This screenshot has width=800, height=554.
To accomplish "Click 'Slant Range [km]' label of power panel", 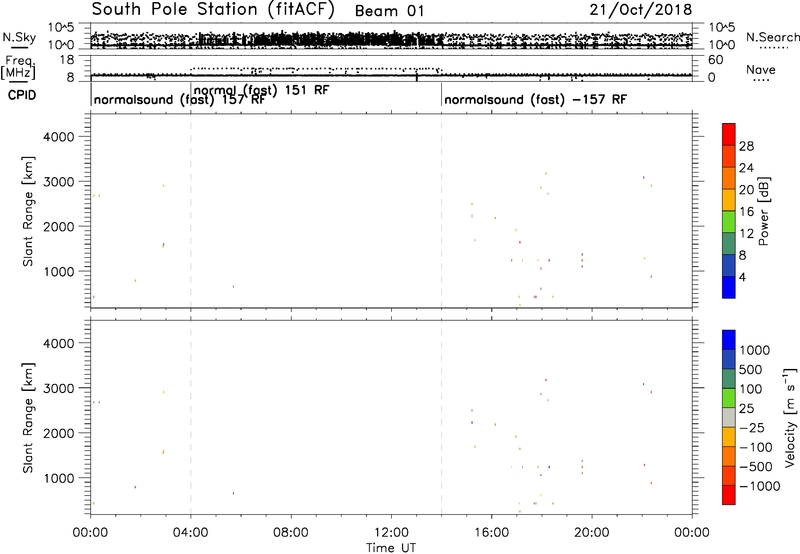I will [28, 211].
